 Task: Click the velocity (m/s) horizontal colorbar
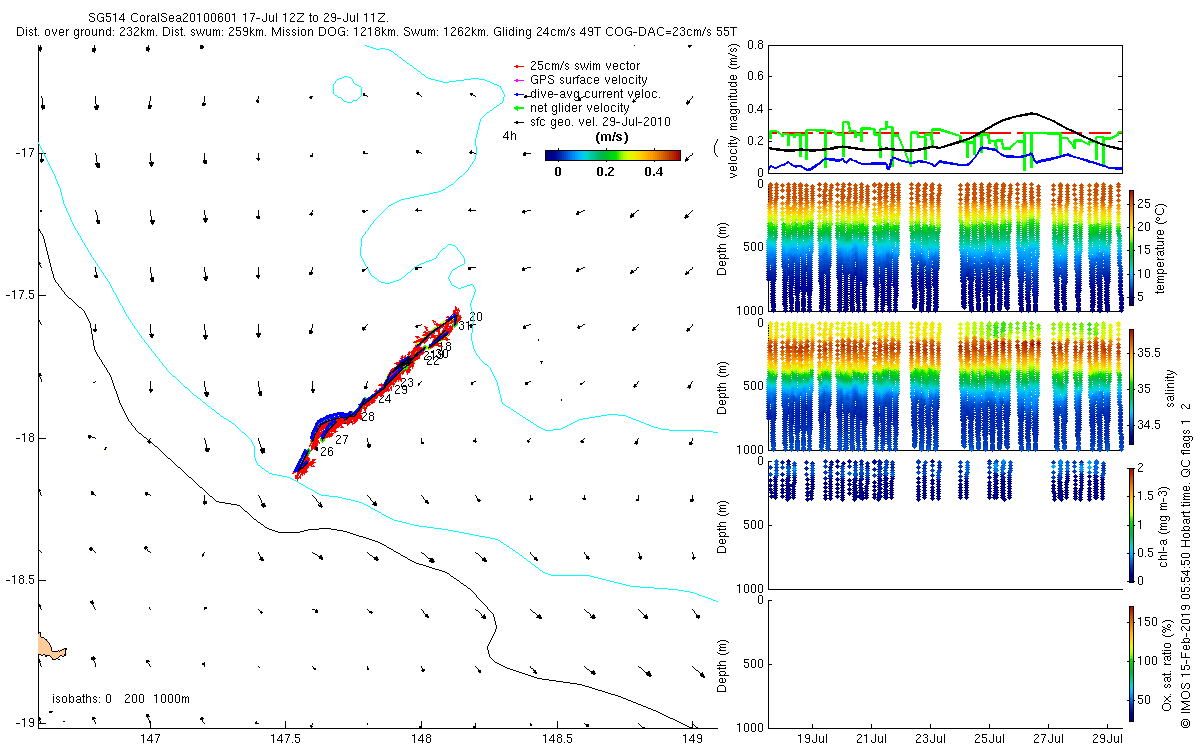613,155
